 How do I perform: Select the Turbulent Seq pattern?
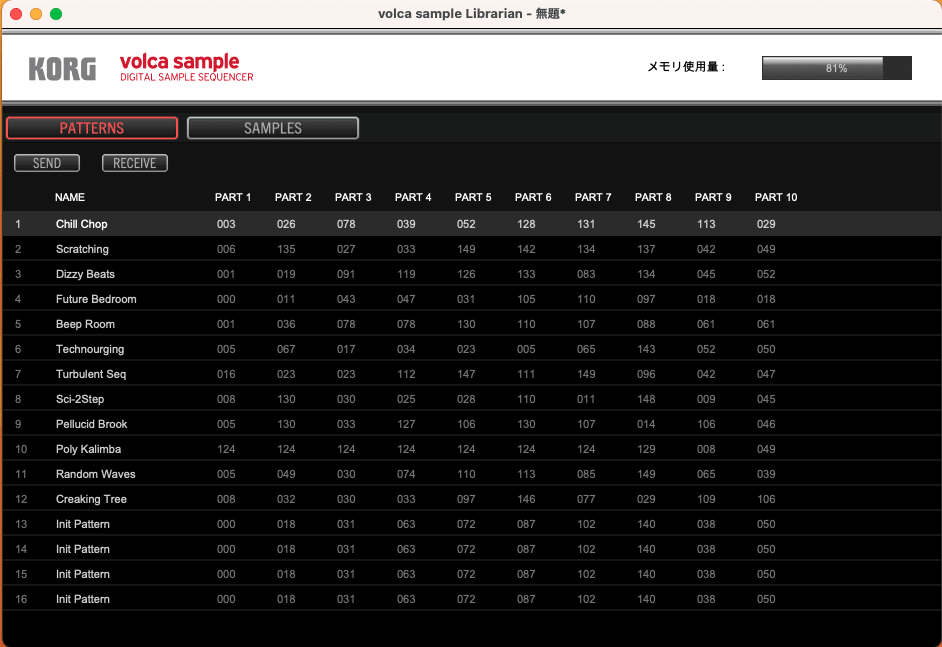coord(471,374)
